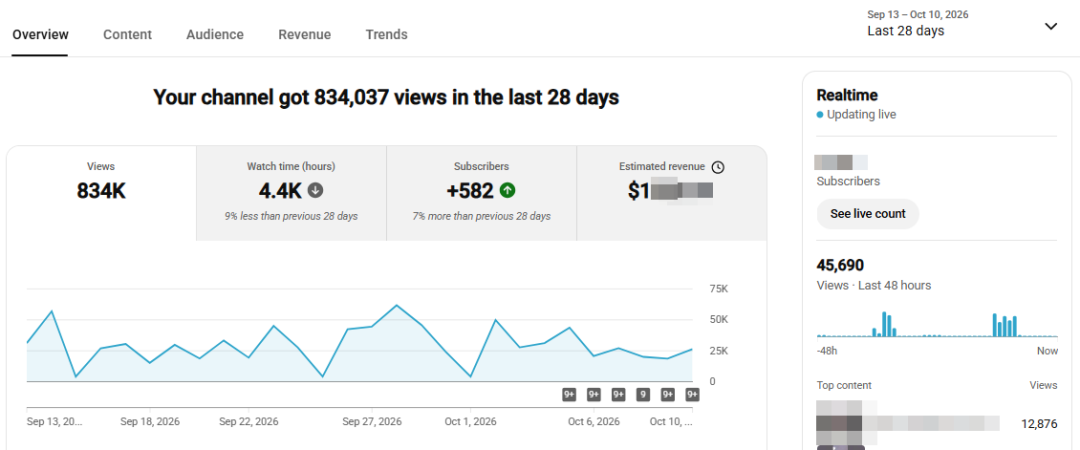The height and width of the screenshot is (450, 1080).
Task: Select the Trends tab
Action: tap(386, 34)
